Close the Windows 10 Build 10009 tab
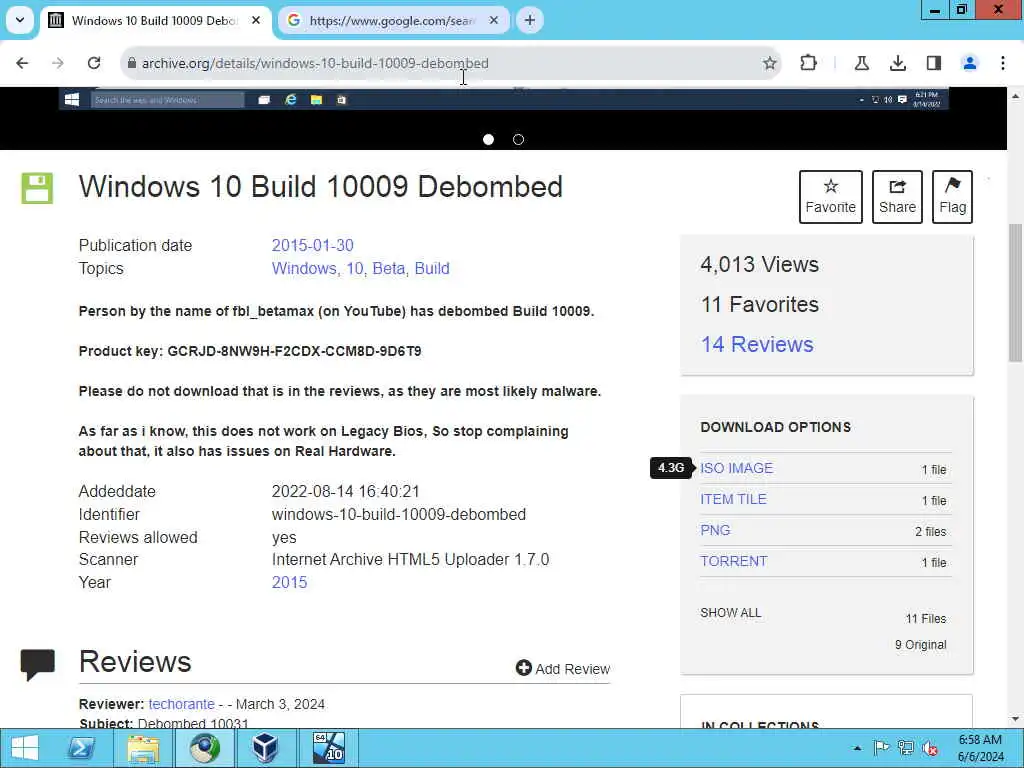The width and height of the screenshot is (1024, 768). click(x=256, y=20)
